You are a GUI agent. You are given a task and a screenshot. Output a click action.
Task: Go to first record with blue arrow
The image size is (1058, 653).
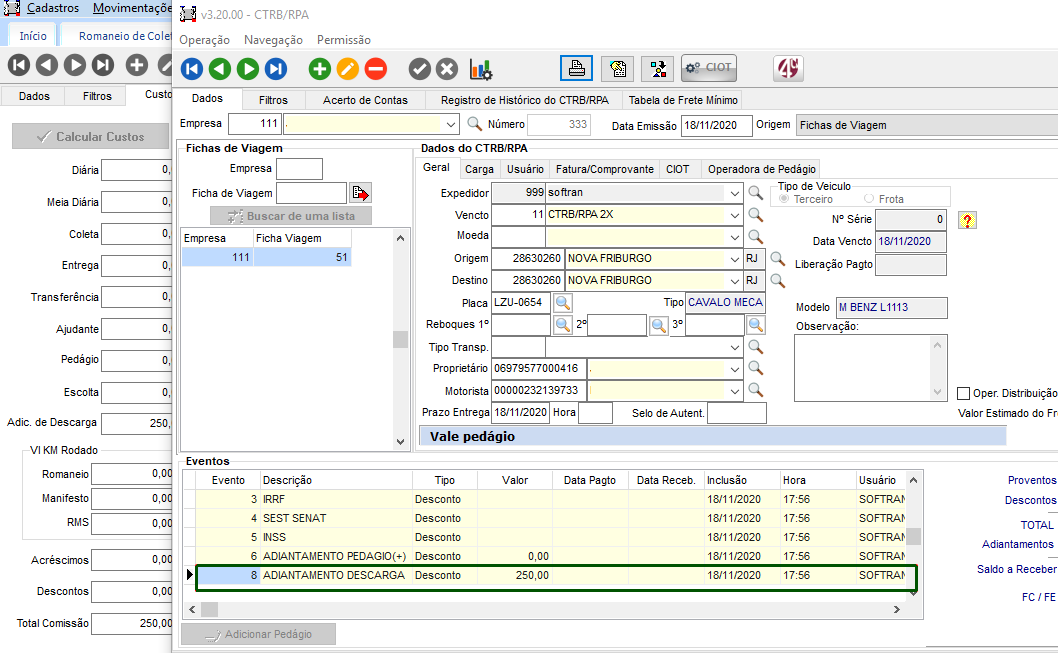click(192, 69)
